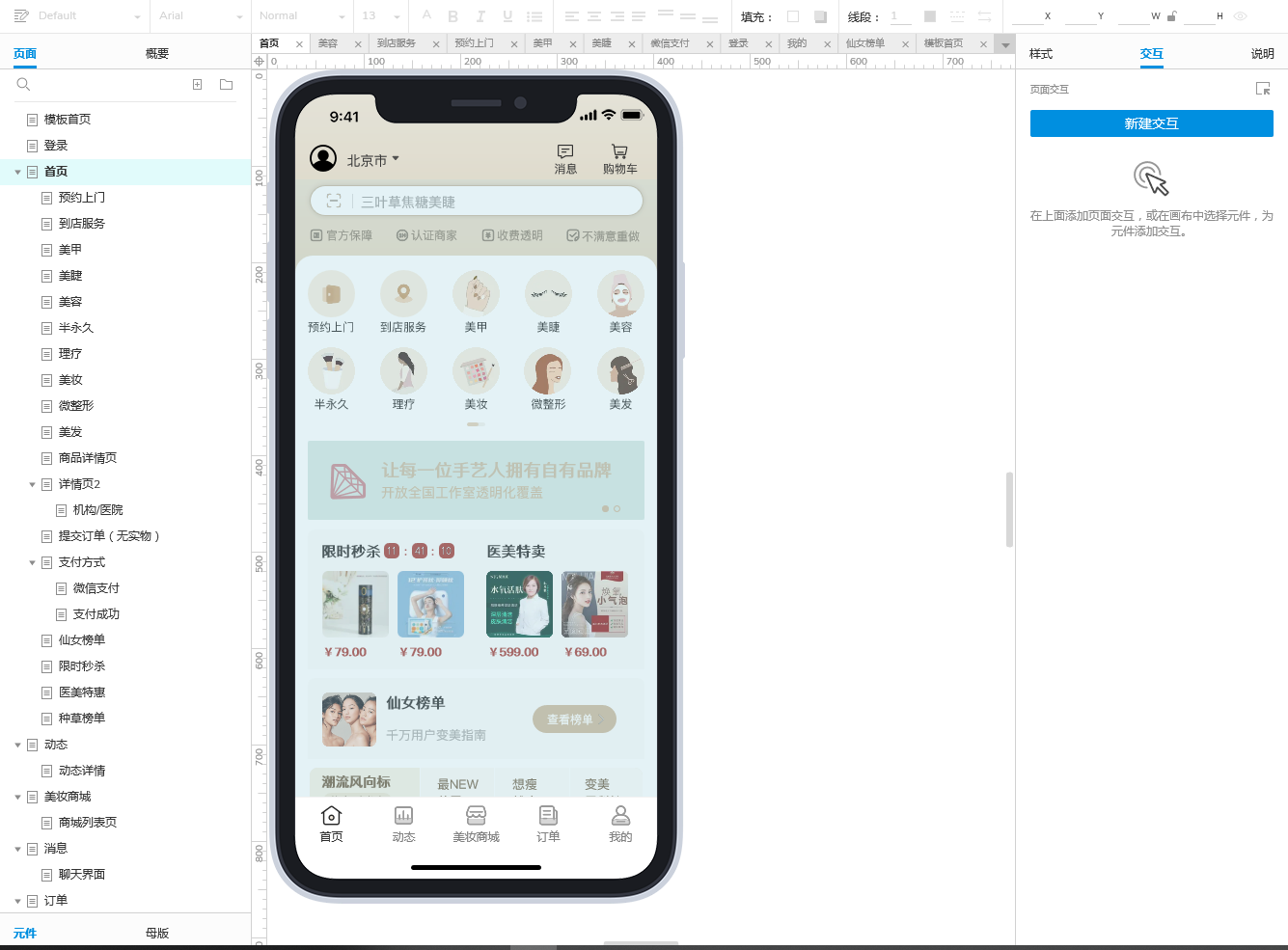Click the page interactions expand icon
Image resolution: width=1288 pixels, height=950 pixels.
[1263, 89]
